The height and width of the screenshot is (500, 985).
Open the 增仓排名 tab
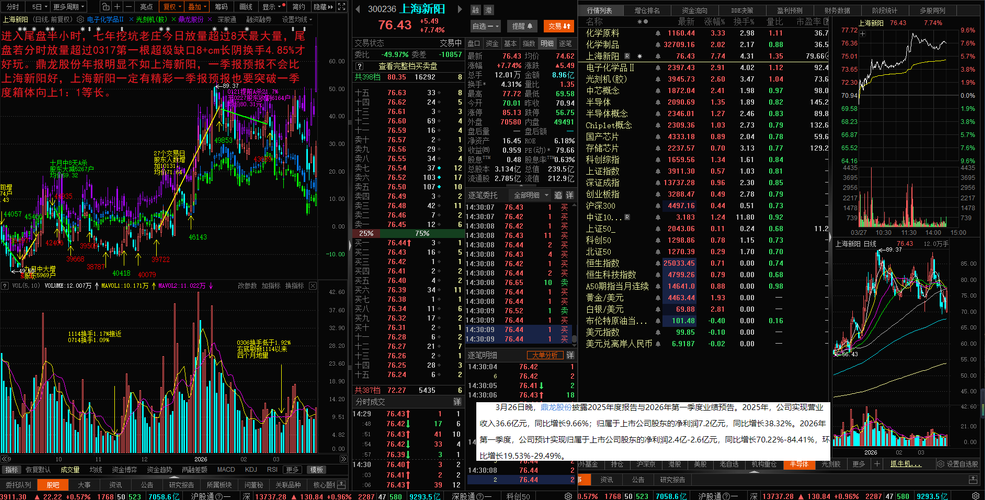coord(647,11)
